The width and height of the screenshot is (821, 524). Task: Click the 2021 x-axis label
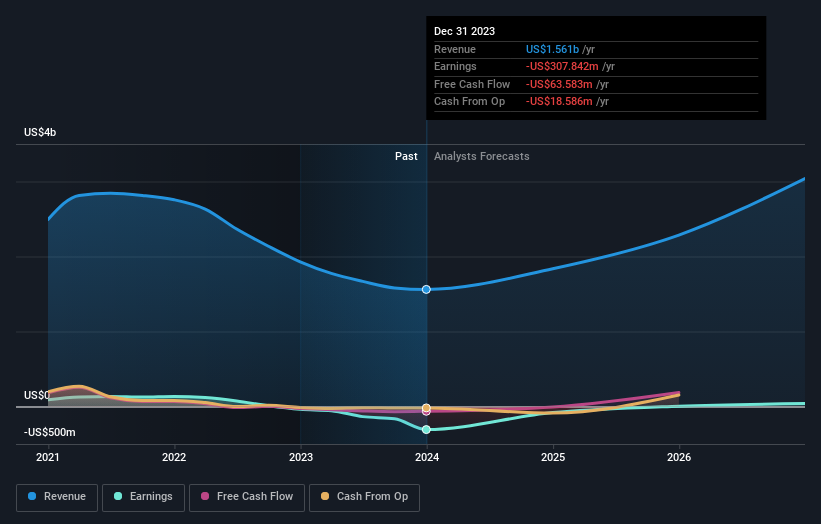coord(48,457)
